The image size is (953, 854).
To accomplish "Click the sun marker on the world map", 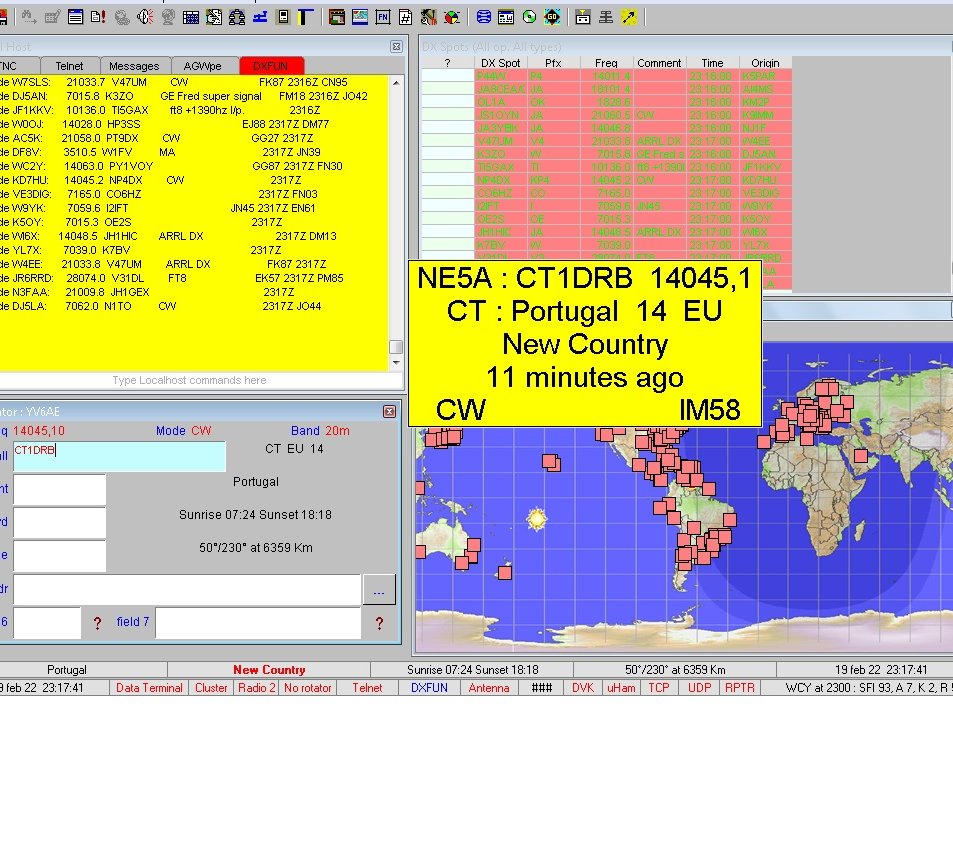I will (537, 518).
